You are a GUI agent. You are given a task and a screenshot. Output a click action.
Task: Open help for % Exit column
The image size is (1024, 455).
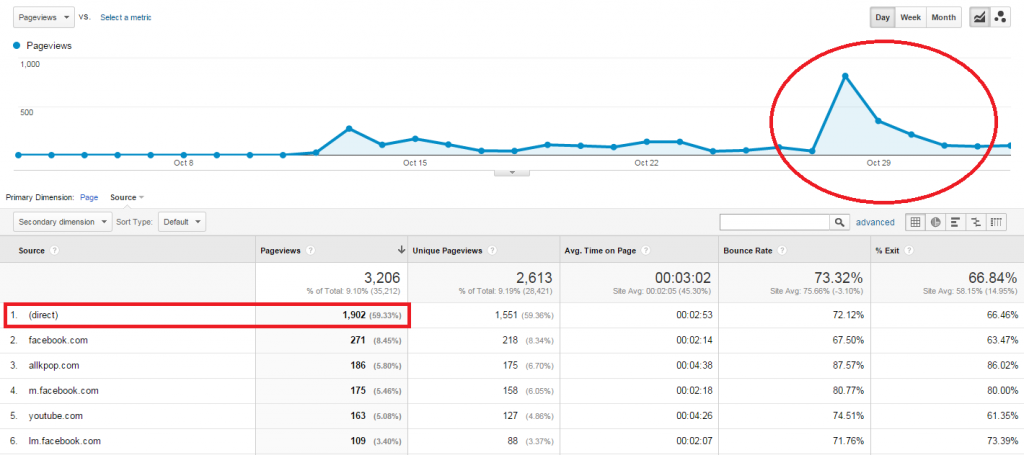[911, 251]
